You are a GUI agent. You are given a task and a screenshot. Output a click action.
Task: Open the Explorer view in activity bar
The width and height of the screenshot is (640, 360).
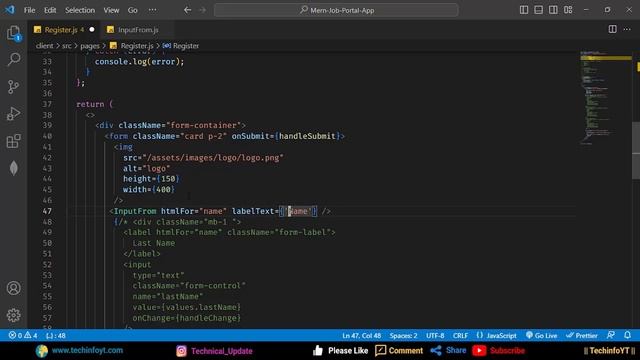click(13, 33)
